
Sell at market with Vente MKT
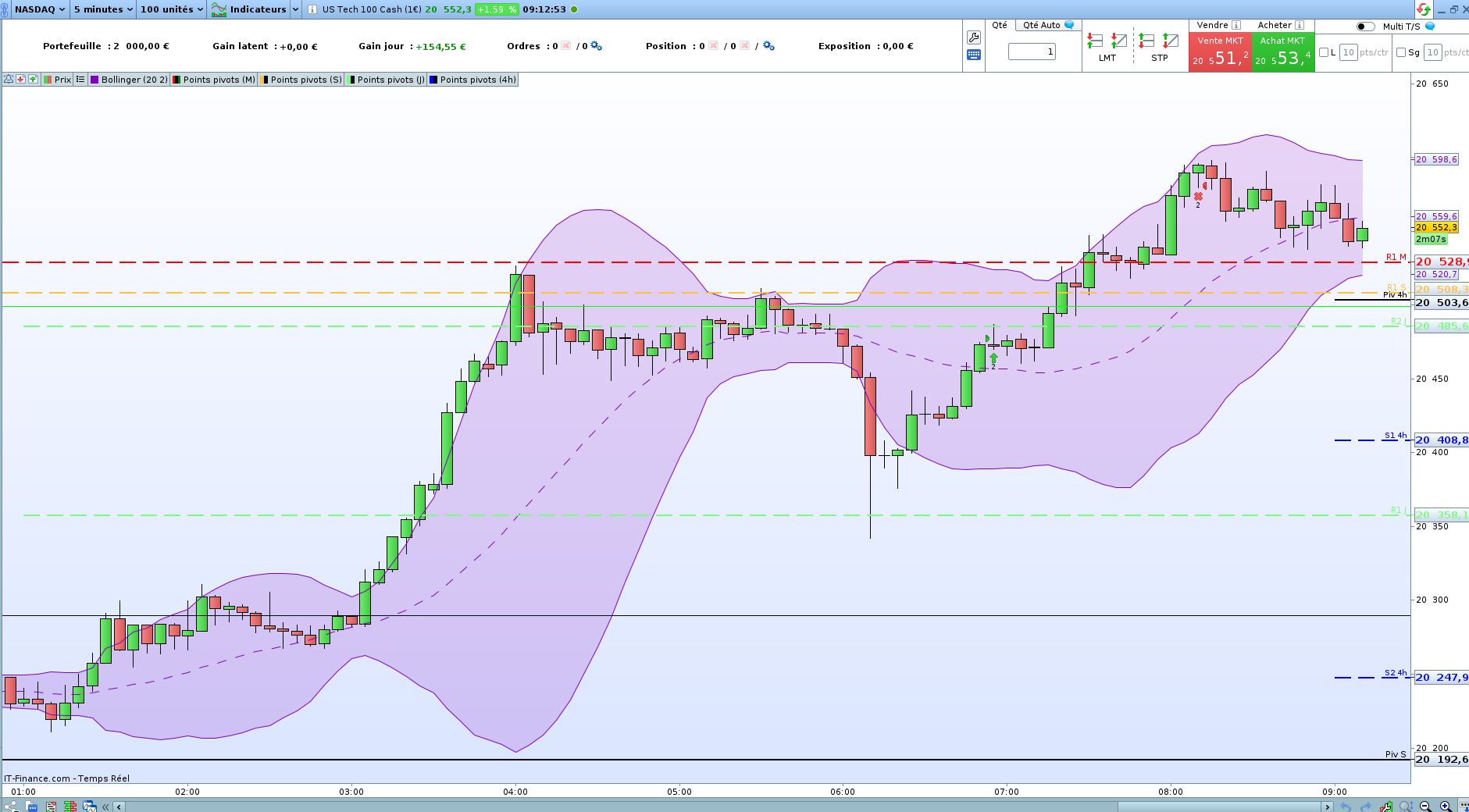(1221, 52)
